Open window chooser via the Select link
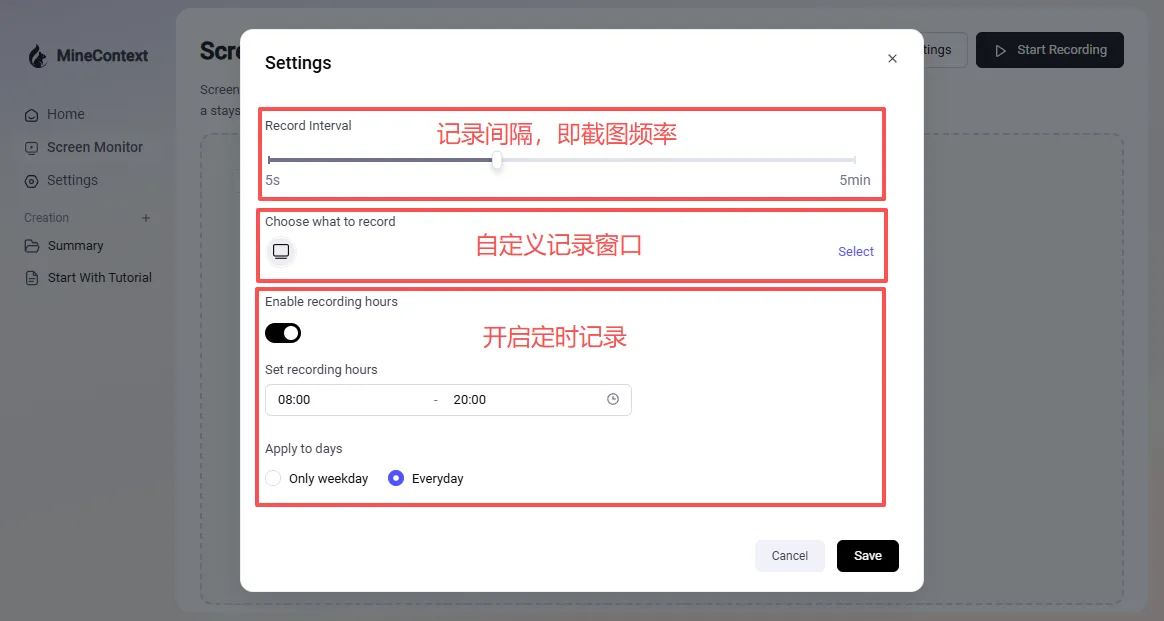This screenshot has width=1164, height=621. 855,251
